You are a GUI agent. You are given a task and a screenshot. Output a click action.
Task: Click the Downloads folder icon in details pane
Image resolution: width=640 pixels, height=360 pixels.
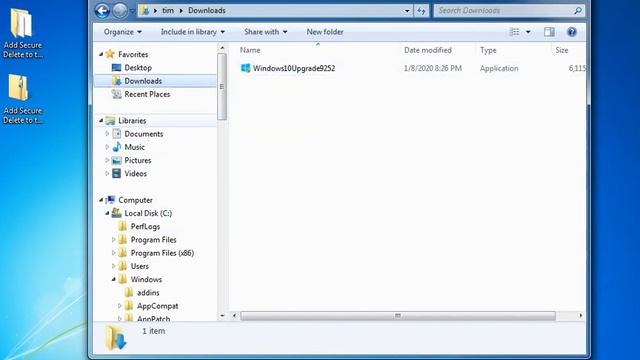pos(116,338)
